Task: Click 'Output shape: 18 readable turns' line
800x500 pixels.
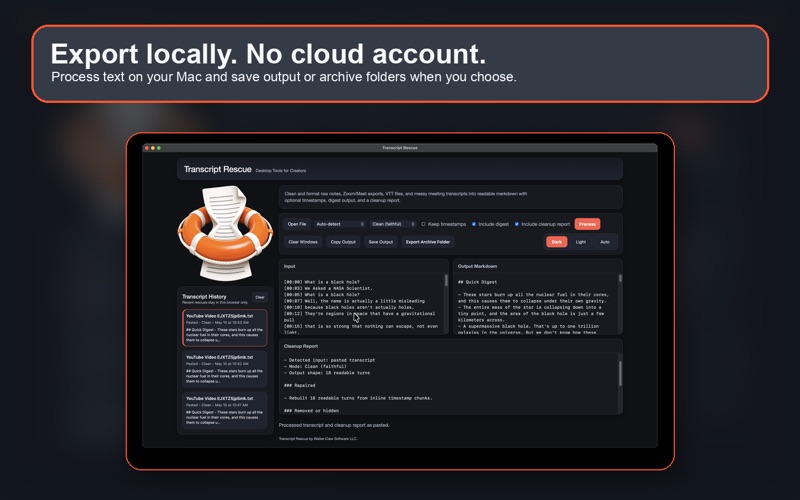Action: tap(327, 372)
